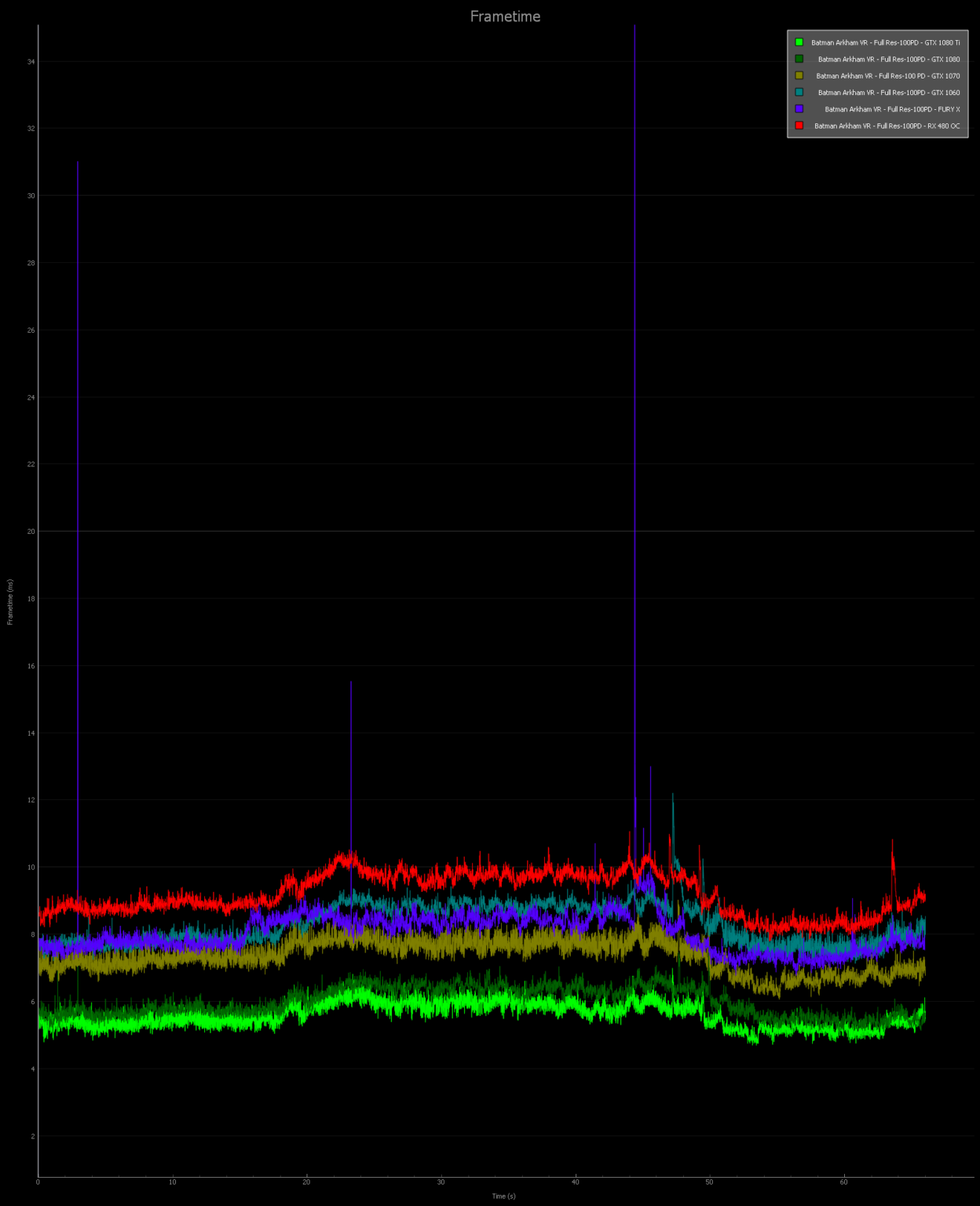
Task: Select the olive GTX 1070 legend swatch
Action: (799, 75)
